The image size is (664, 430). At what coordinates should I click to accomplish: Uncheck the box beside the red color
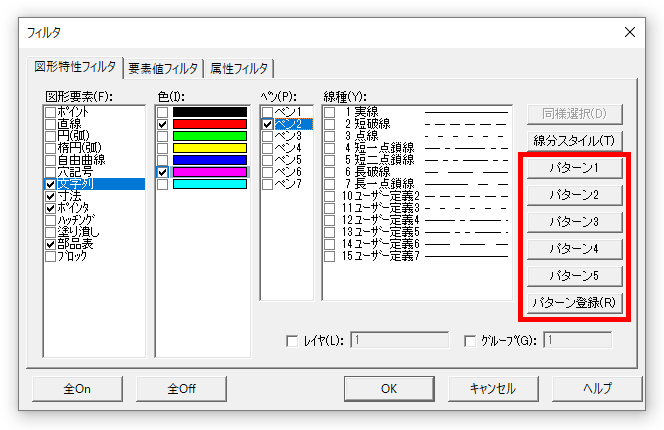click(162, 124)
